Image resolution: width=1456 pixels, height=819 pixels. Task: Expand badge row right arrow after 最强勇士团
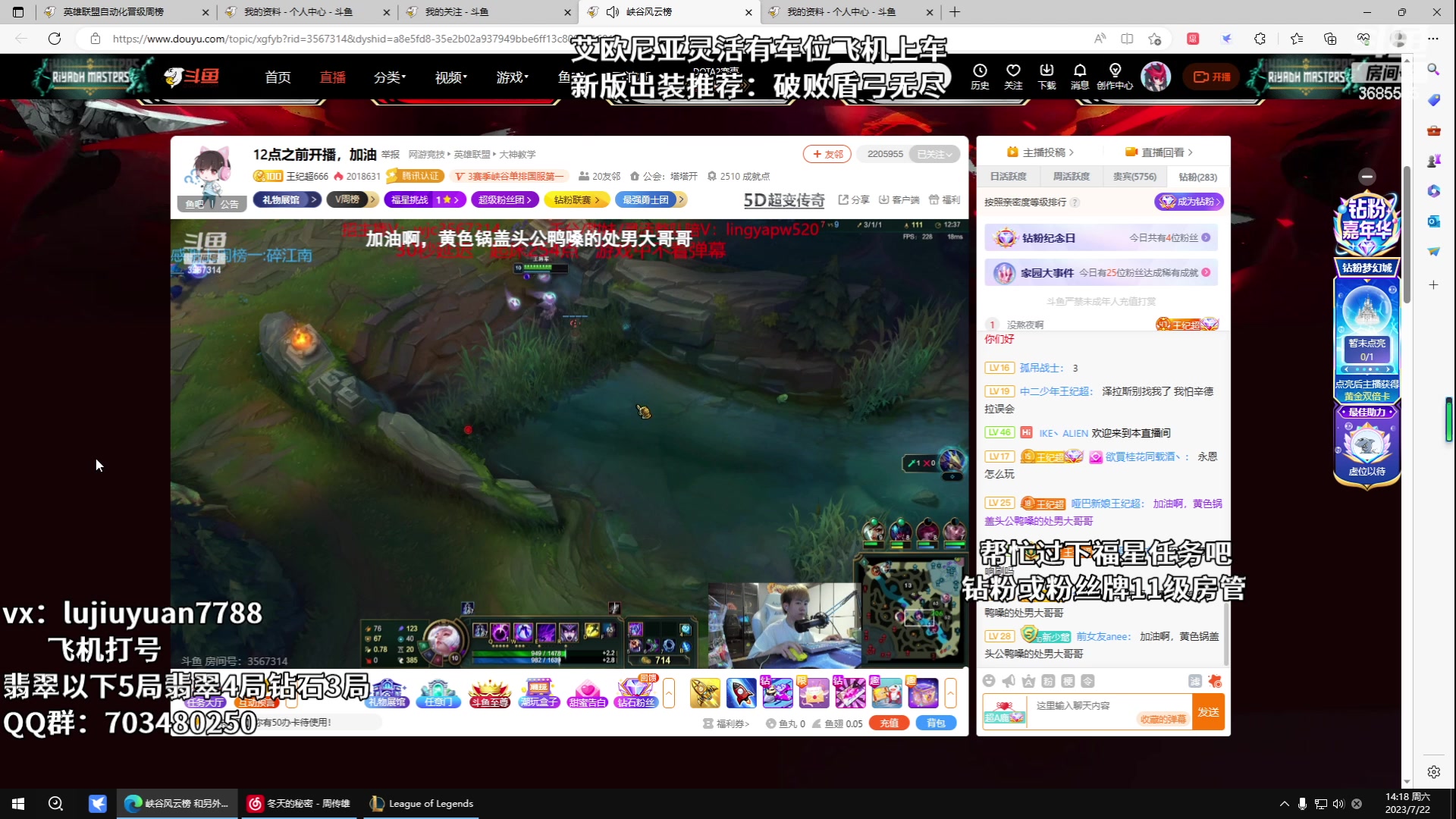(x=682, y=199)
